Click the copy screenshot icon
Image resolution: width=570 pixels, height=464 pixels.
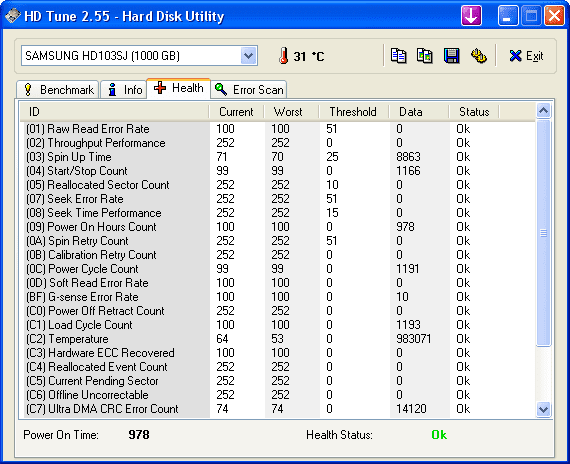[x=425, y=56]
